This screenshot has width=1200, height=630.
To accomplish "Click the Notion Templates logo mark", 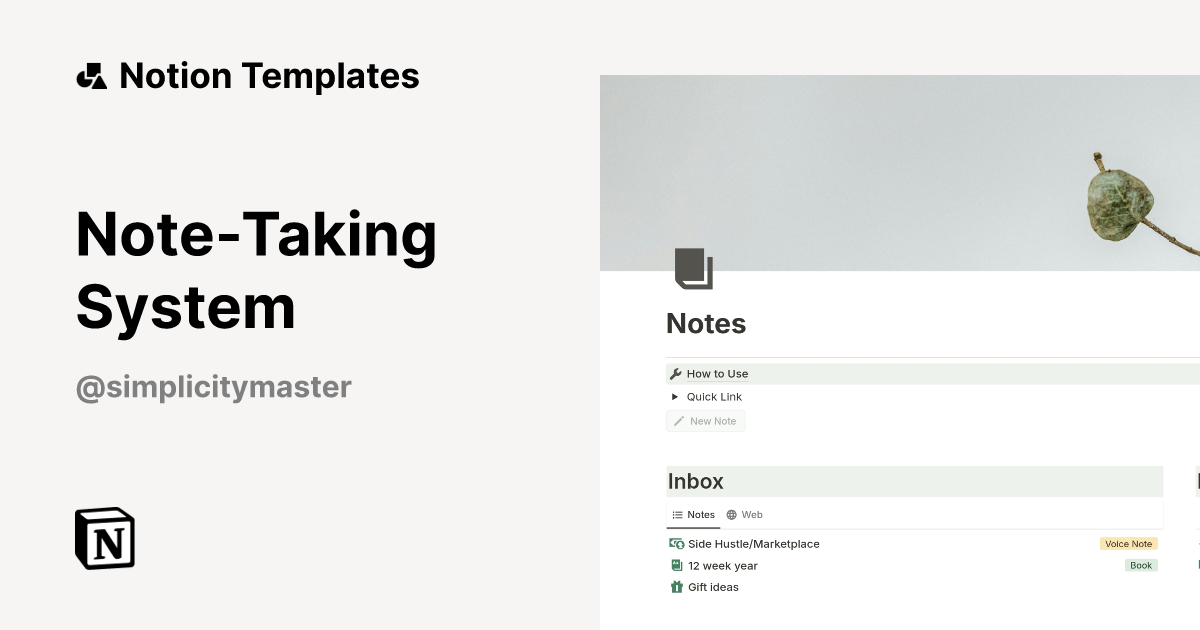I will (91, 74).
